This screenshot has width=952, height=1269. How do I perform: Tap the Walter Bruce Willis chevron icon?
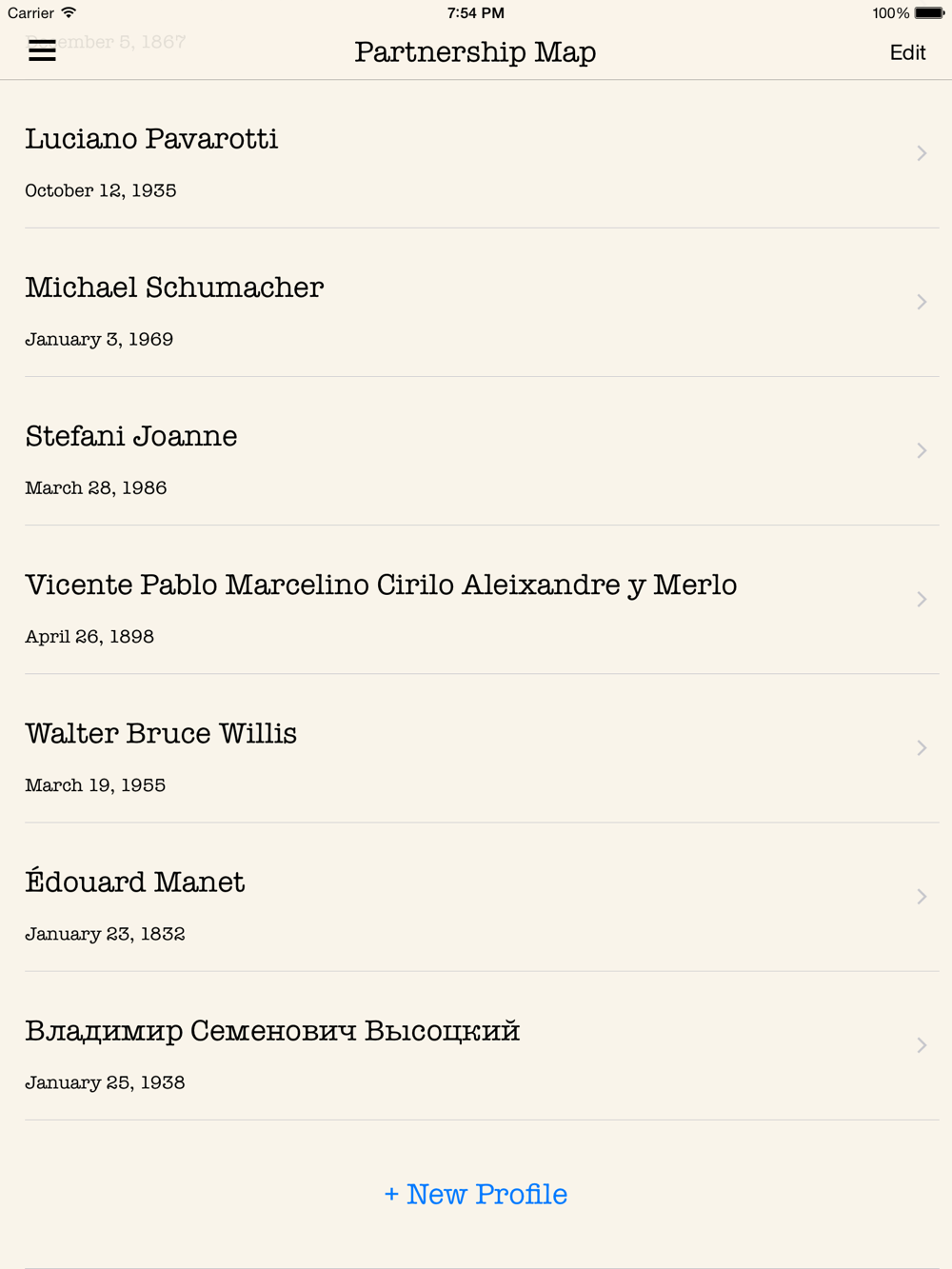tap(922, 747)
